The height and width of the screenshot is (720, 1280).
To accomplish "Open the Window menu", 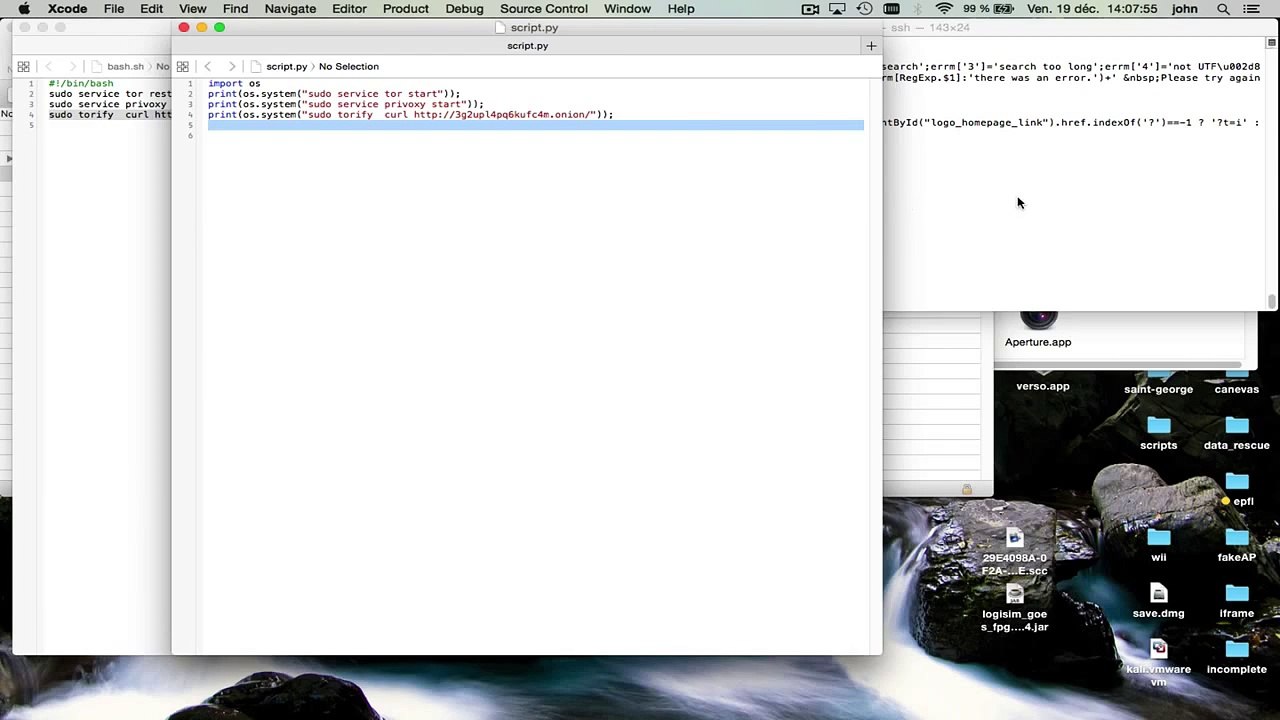I will point(627,9).
